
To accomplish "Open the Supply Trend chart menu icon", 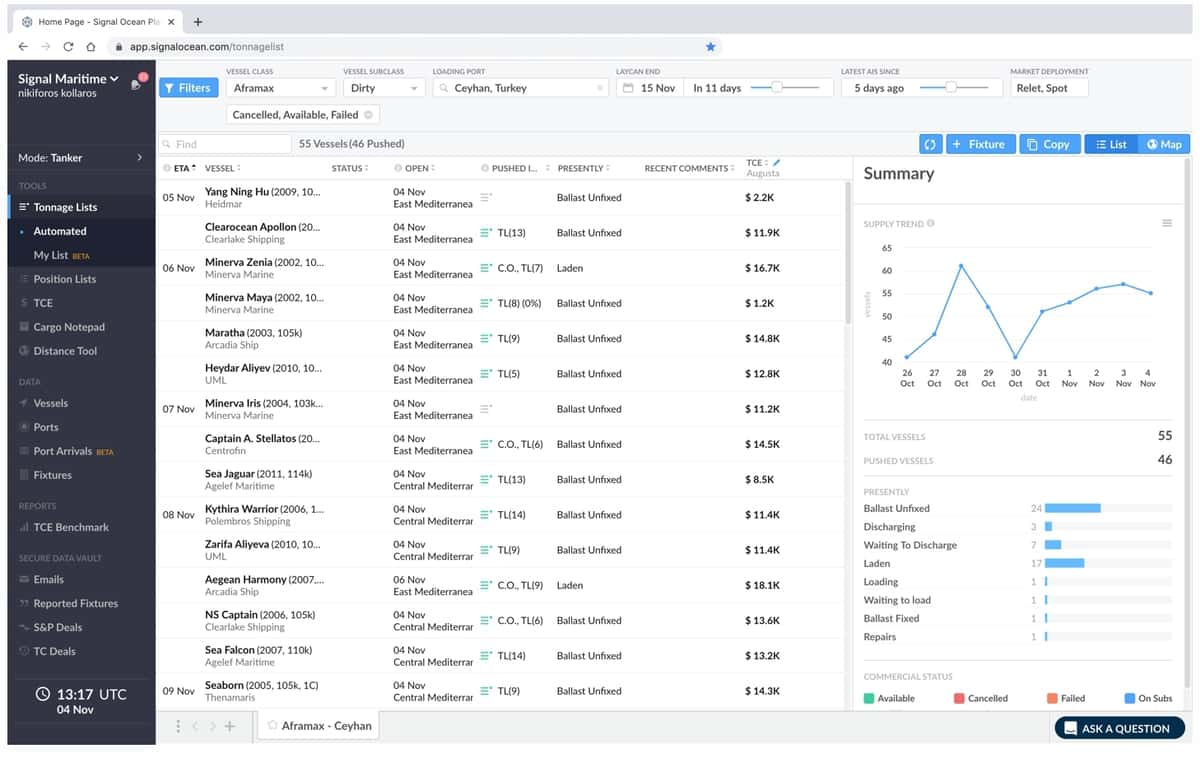I will point(1166,223).
